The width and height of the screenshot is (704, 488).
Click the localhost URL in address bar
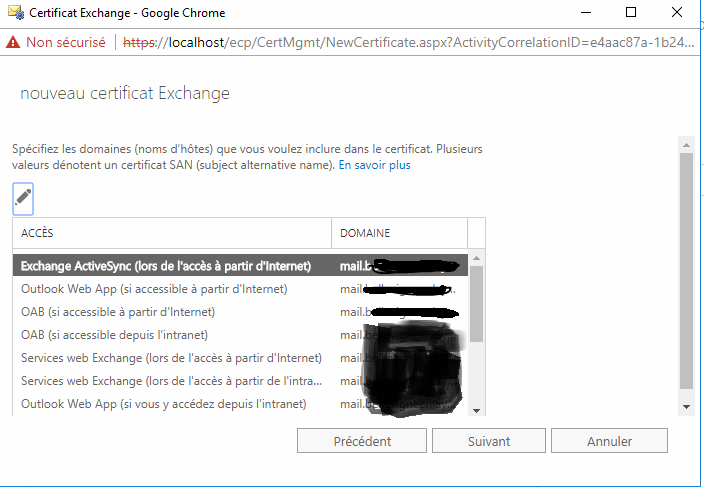408,43
